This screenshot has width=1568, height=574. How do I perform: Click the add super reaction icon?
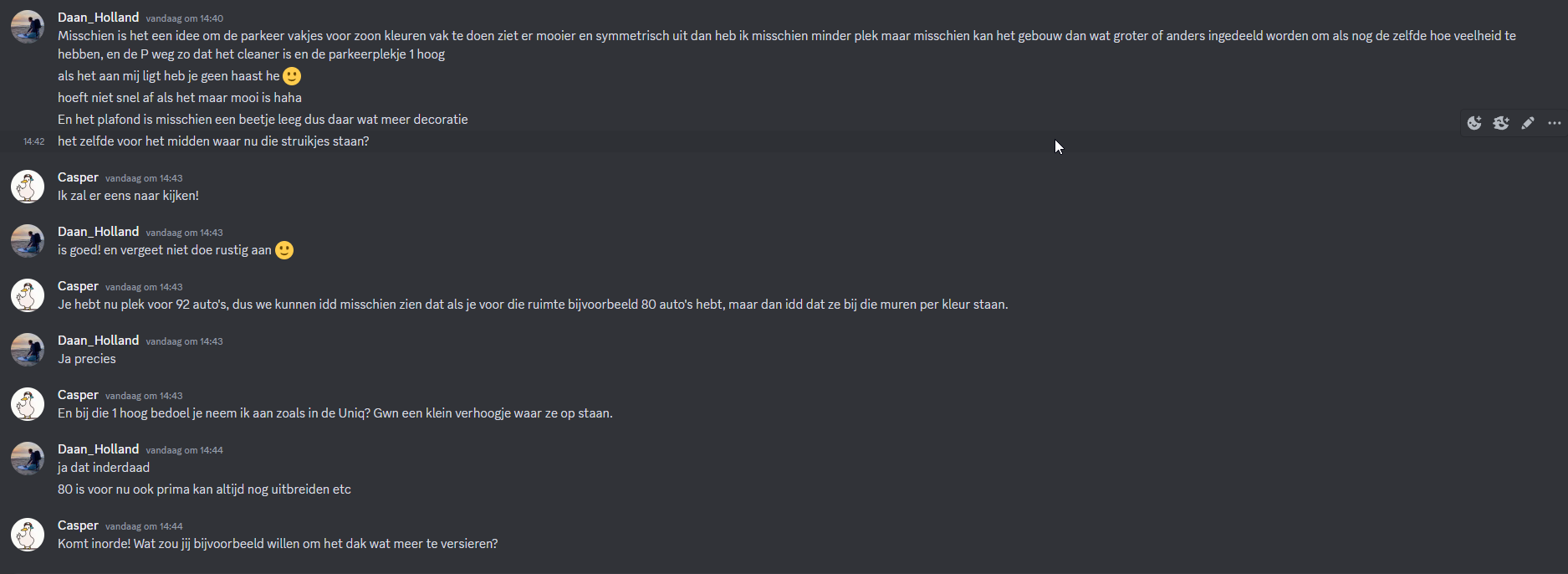[x=1501, y=123]
